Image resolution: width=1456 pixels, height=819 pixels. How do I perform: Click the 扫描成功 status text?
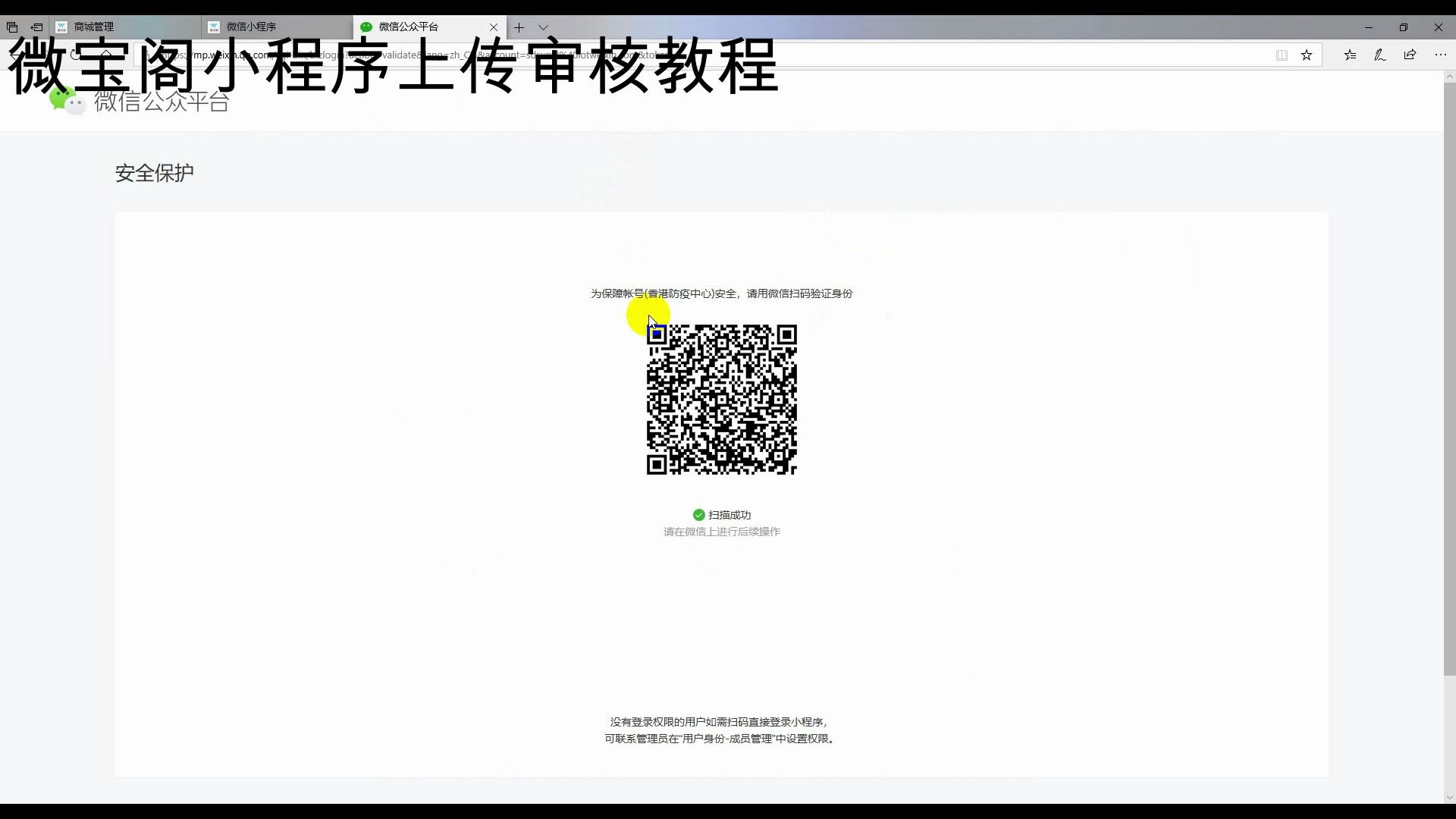(x=730, y=515)
